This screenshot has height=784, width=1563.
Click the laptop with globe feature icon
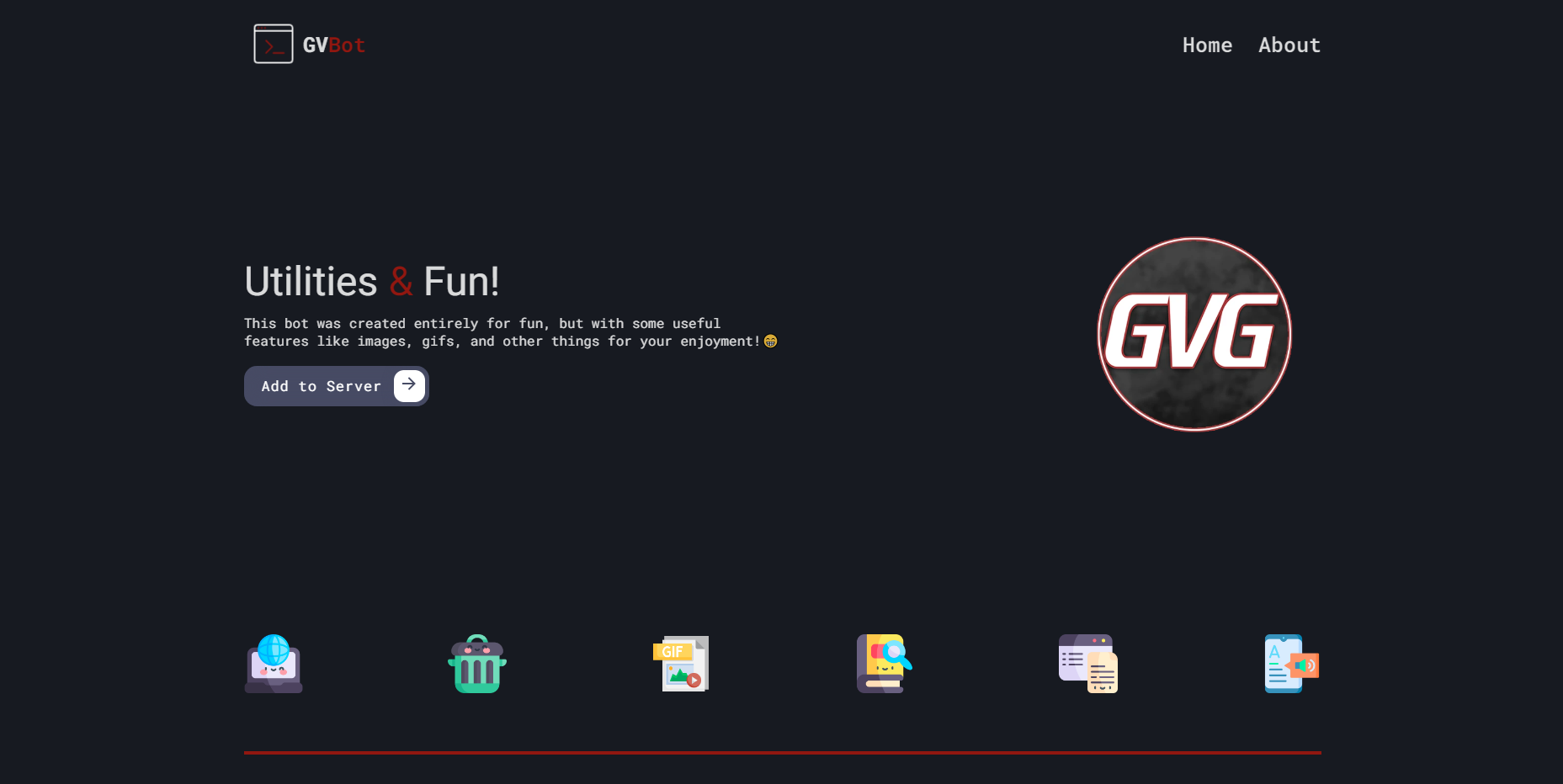pyautogui.click(x=274, y=664)
